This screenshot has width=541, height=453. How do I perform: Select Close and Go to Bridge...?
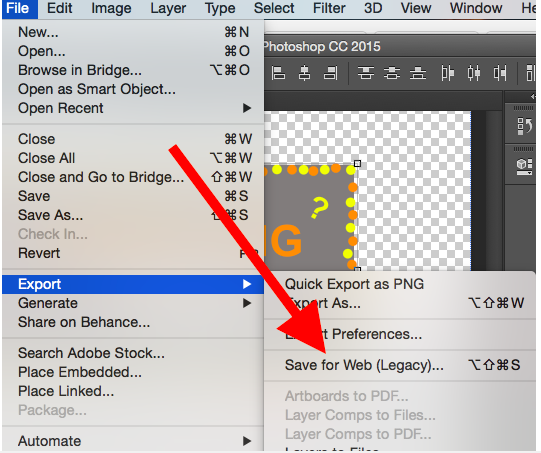(x=133, y=177)
